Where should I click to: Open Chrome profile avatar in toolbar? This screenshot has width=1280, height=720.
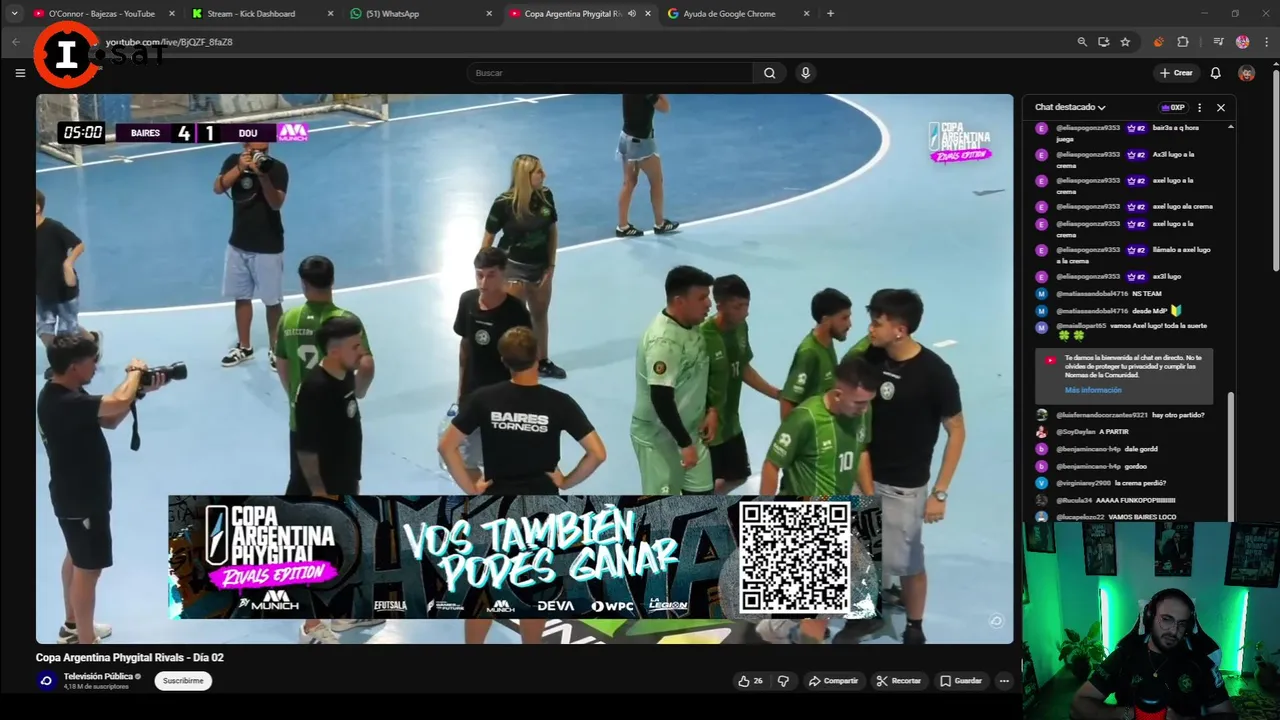tap(1242, 42)
